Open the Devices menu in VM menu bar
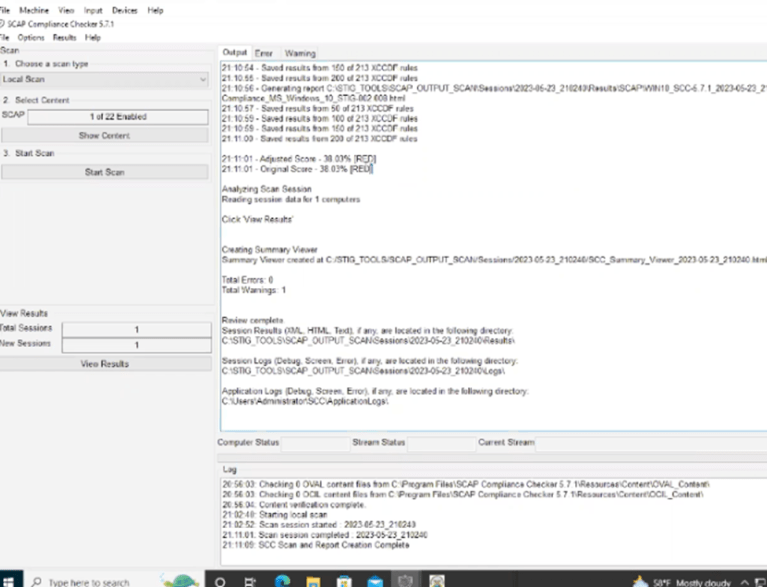 tap(124, 10)
